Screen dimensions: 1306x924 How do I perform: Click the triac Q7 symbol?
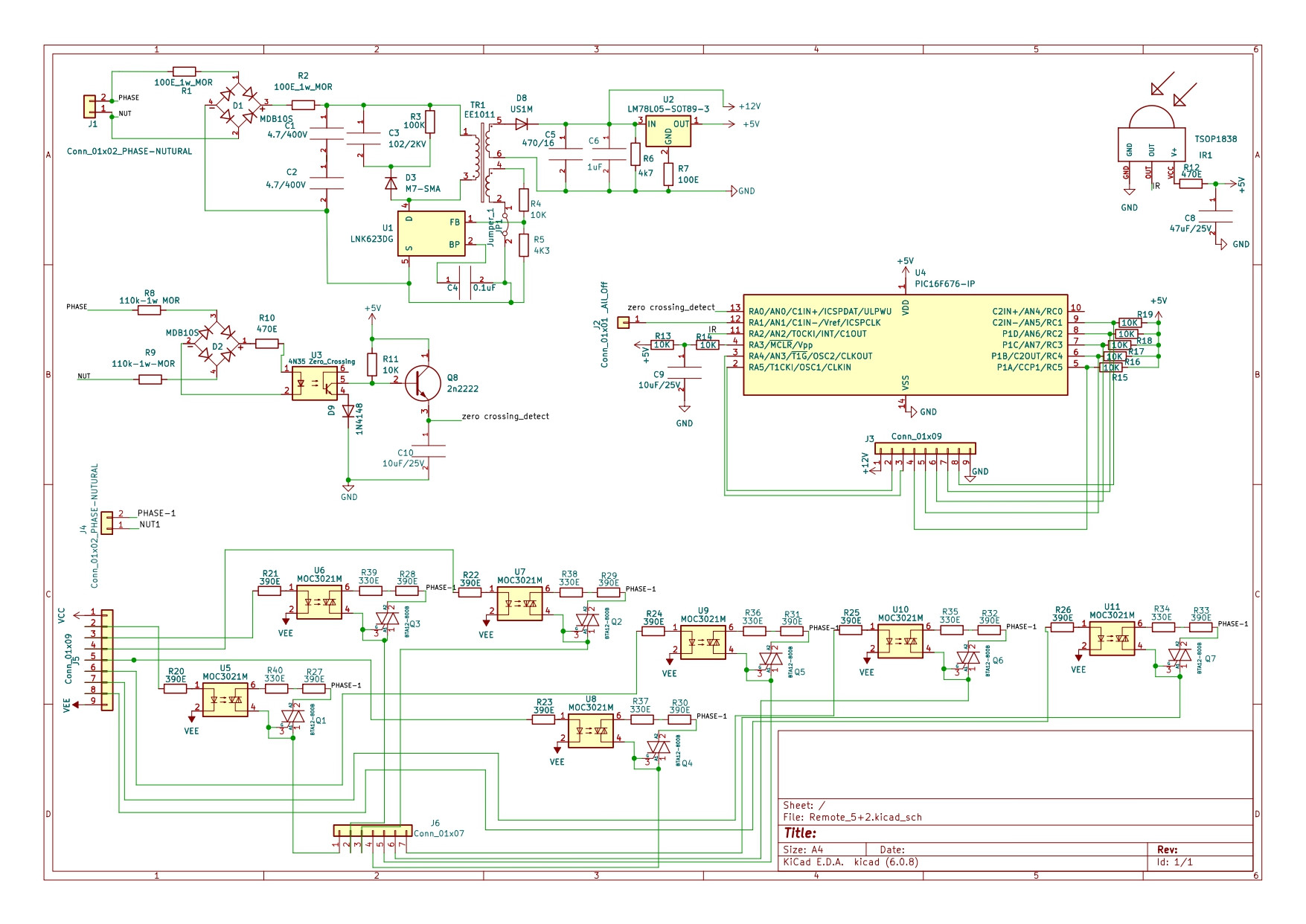[1179, 656]
